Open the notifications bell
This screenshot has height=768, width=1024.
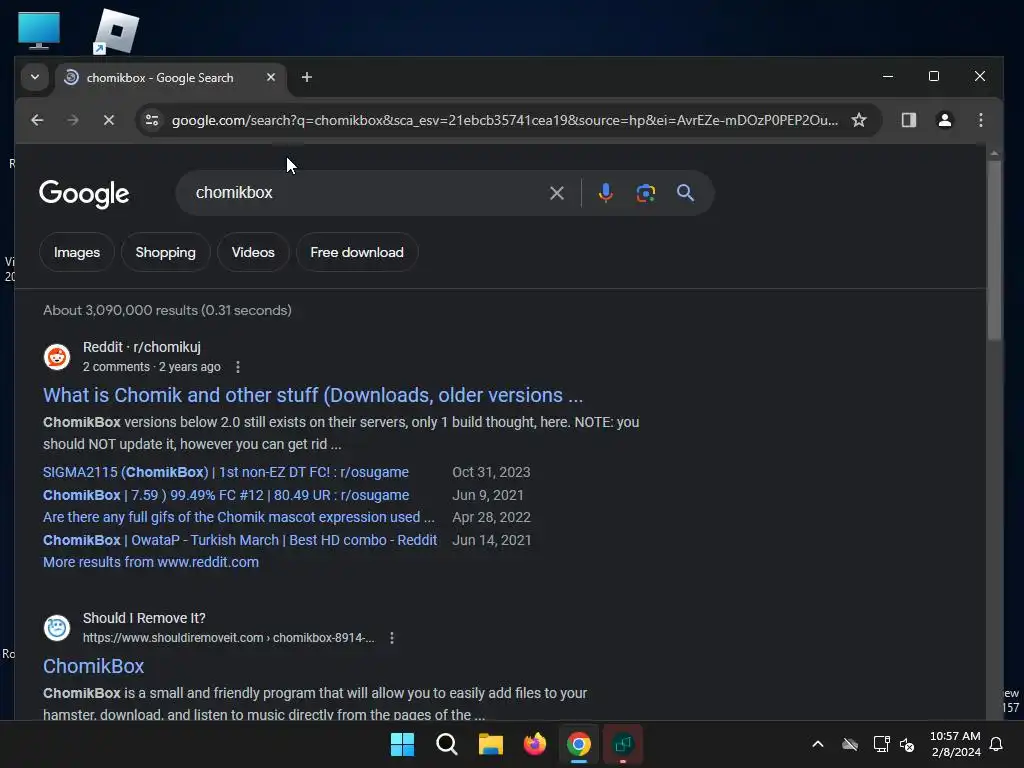pyautogui.click(x=996, y=744)
